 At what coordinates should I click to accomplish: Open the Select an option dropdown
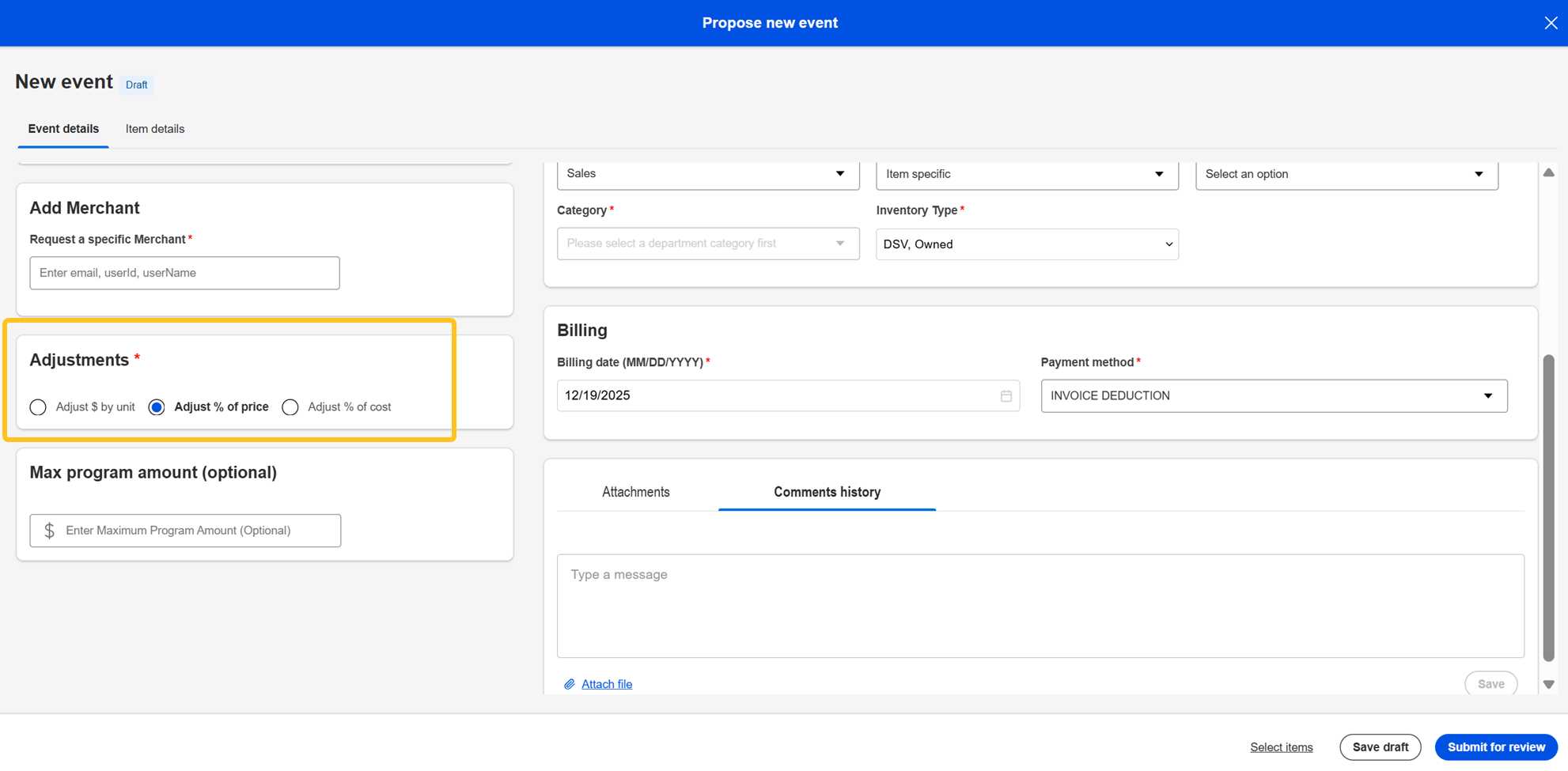[1346, 174]
